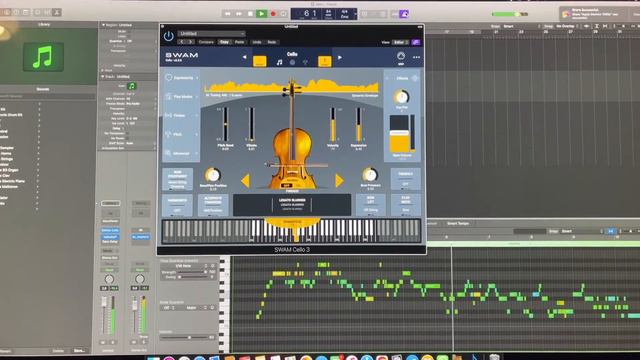Click the Rewind button in Logic transport
Screen dimensions: 640x360
tap(227, 13)
